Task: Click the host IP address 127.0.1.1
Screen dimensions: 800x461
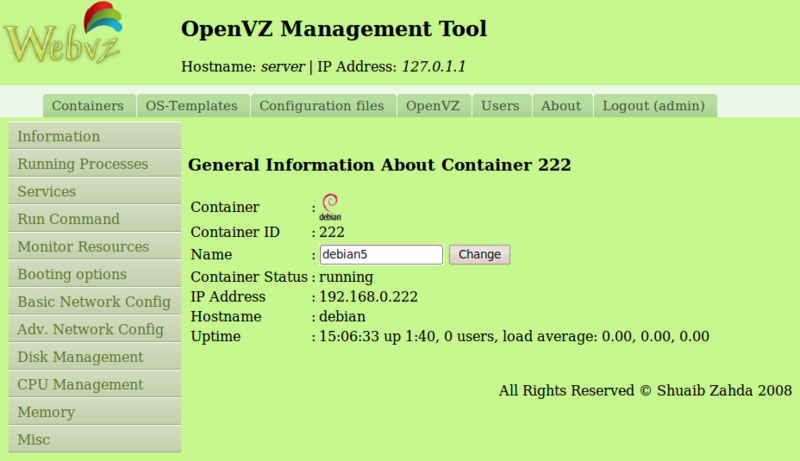Action: pyautogui.click(x=434, y=66)
